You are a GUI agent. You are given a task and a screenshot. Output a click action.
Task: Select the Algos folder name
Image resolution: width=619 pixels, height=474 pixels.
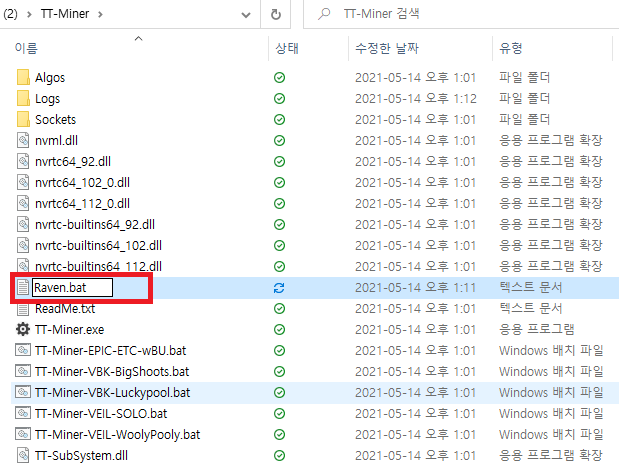click(50, 78)
